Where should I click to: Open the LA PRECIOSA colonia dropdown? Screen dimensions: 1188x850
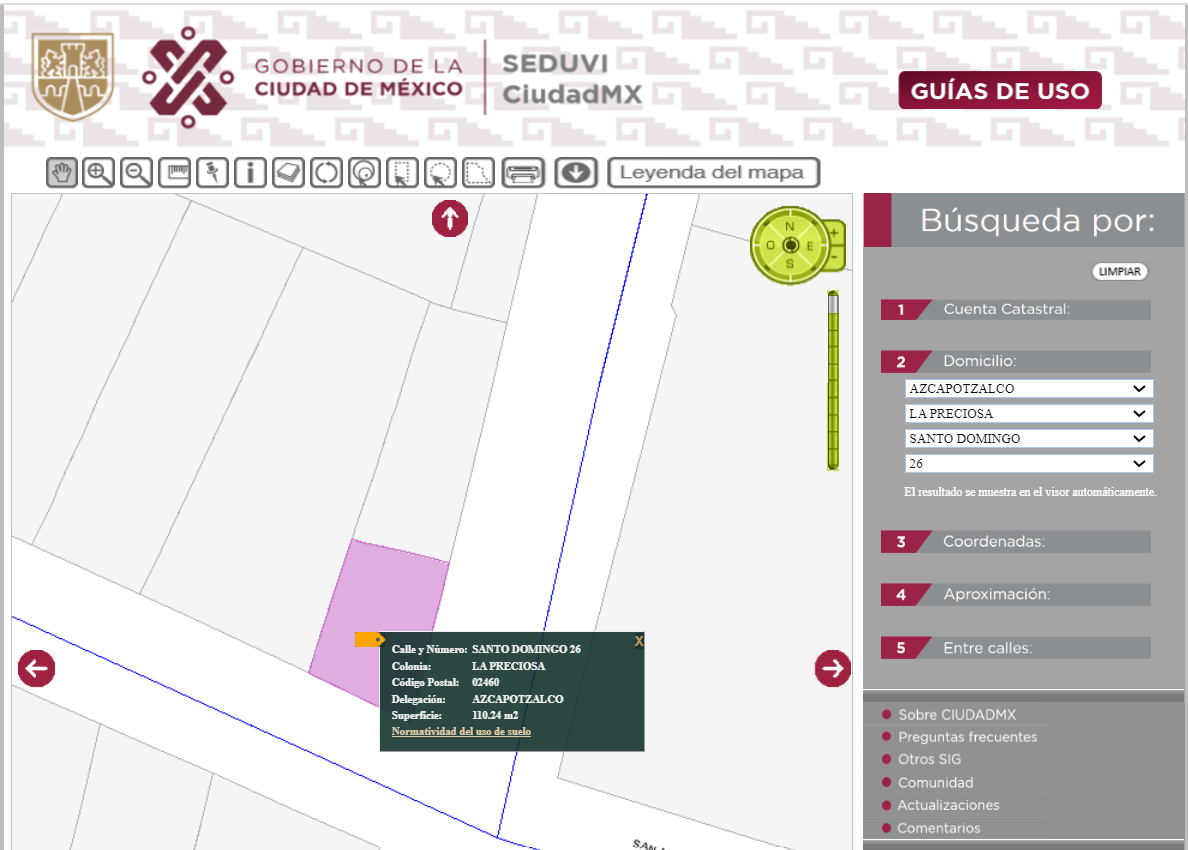[x=1029, y=414]
